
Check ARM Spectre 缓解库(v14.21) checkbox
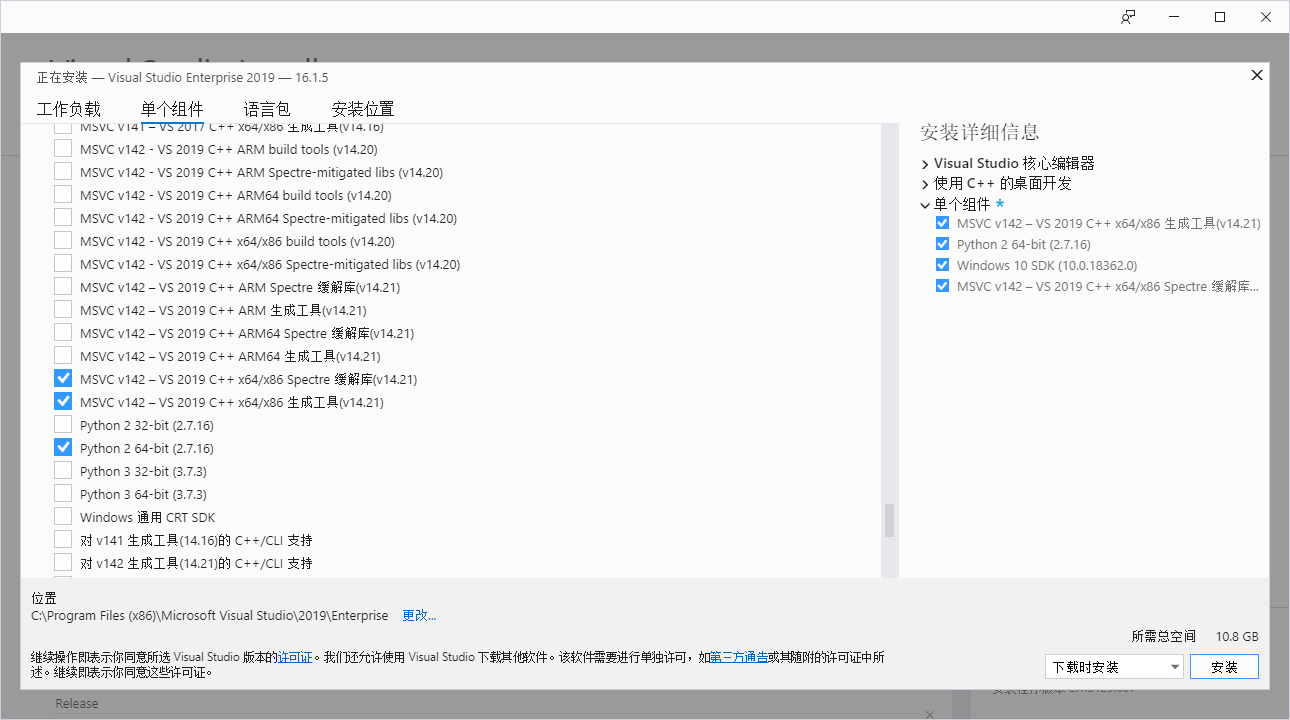(x=63, y=287)
